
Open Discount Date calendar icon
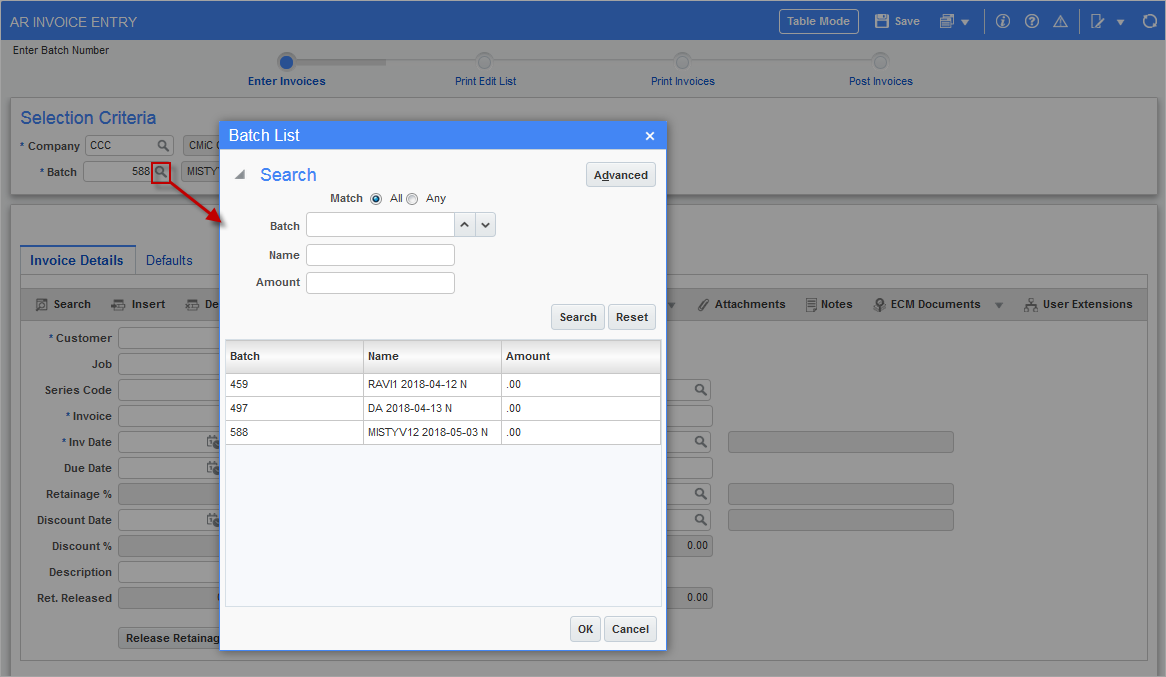(x=213, y=520)
